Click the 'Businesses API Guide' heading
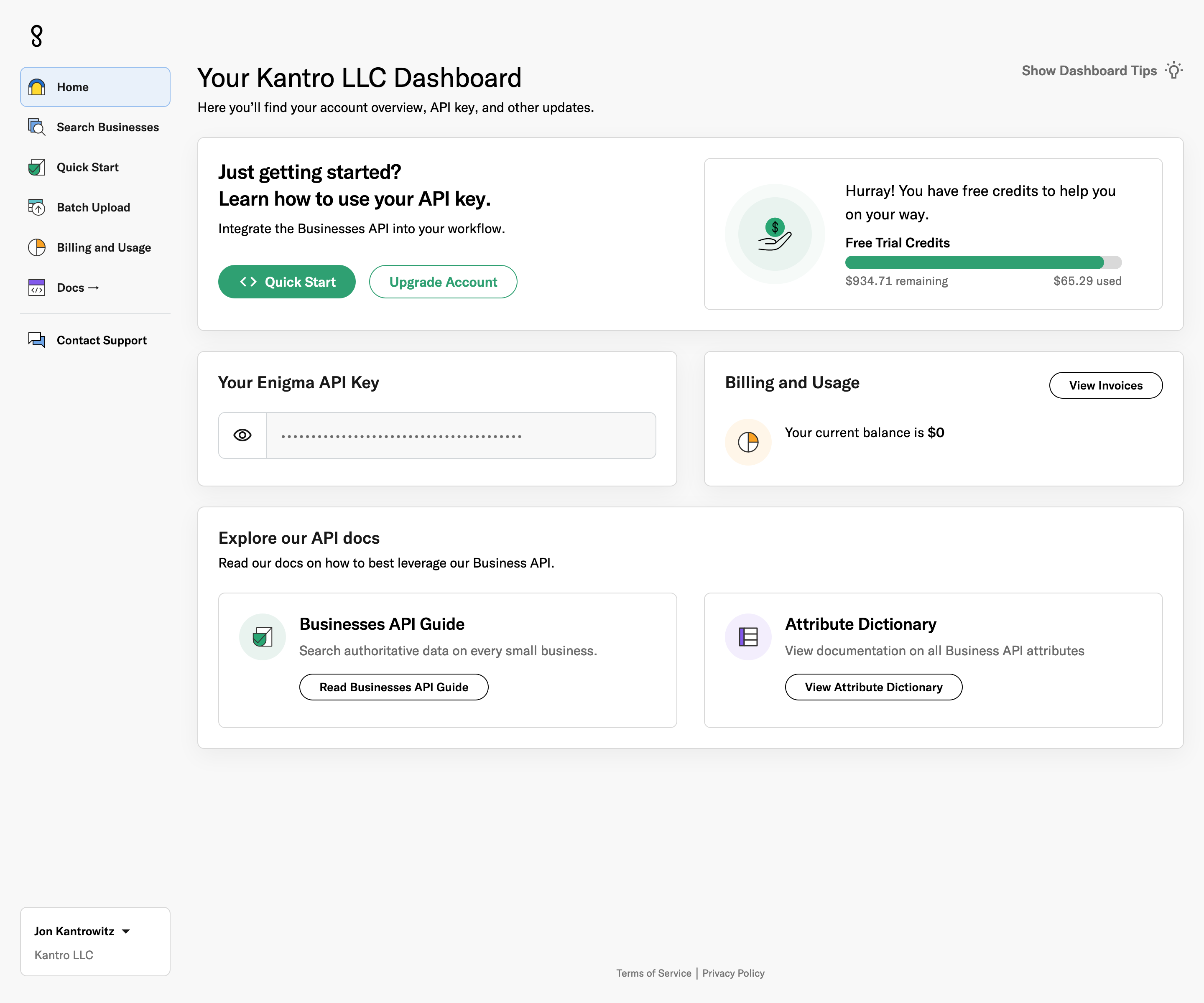This screenshot has width=1204, height=1003. [x=382, y=624]
